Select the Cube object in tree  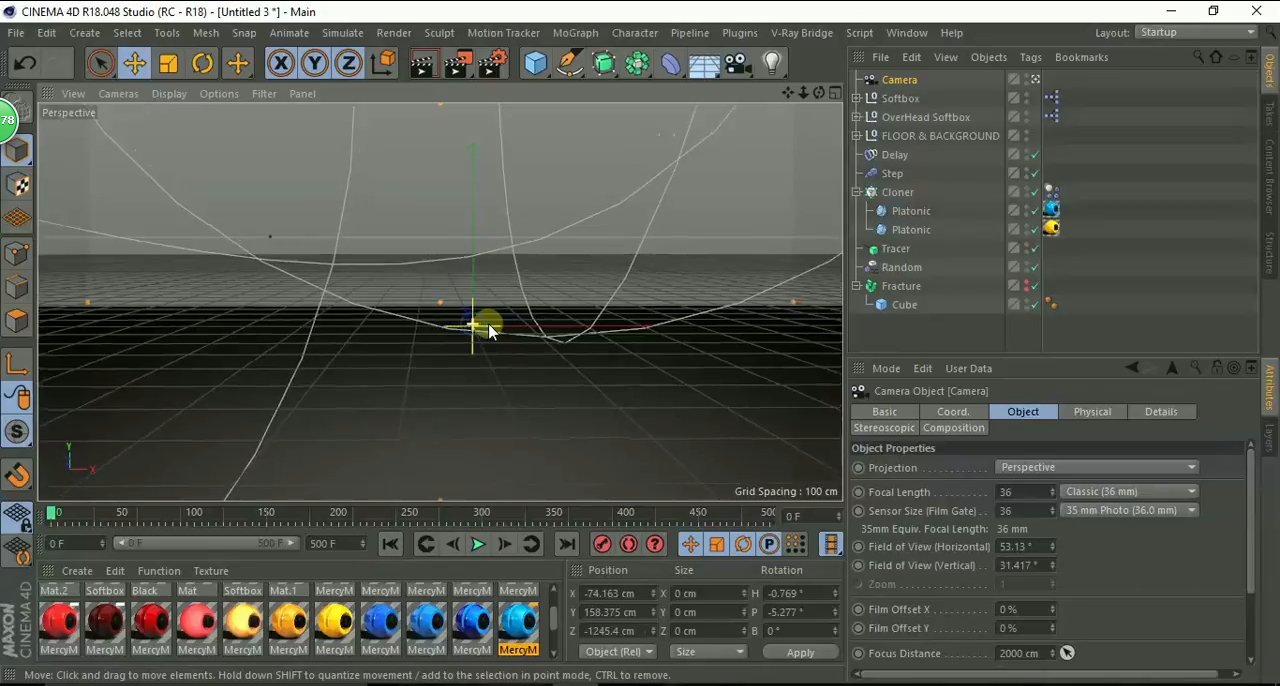click(904, 305)
